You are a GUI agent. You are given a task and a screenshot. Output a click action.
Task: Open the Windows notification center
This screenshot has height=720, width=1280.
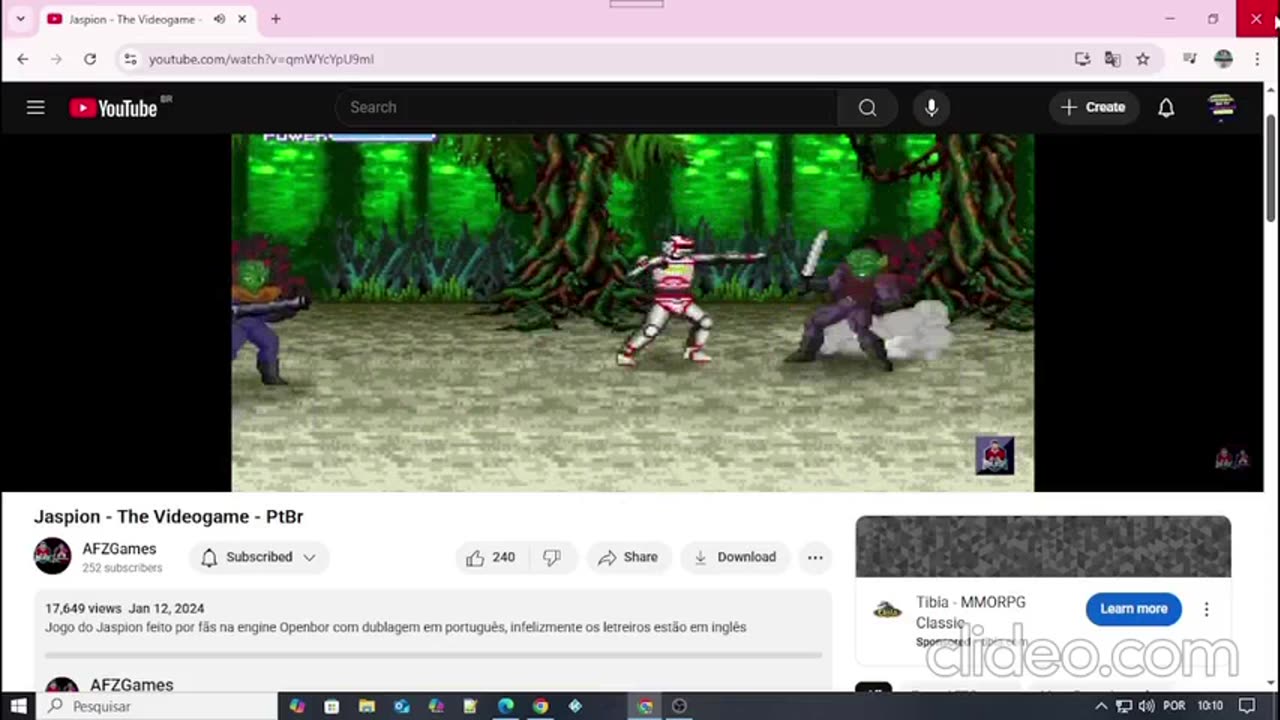[1247, 706]
